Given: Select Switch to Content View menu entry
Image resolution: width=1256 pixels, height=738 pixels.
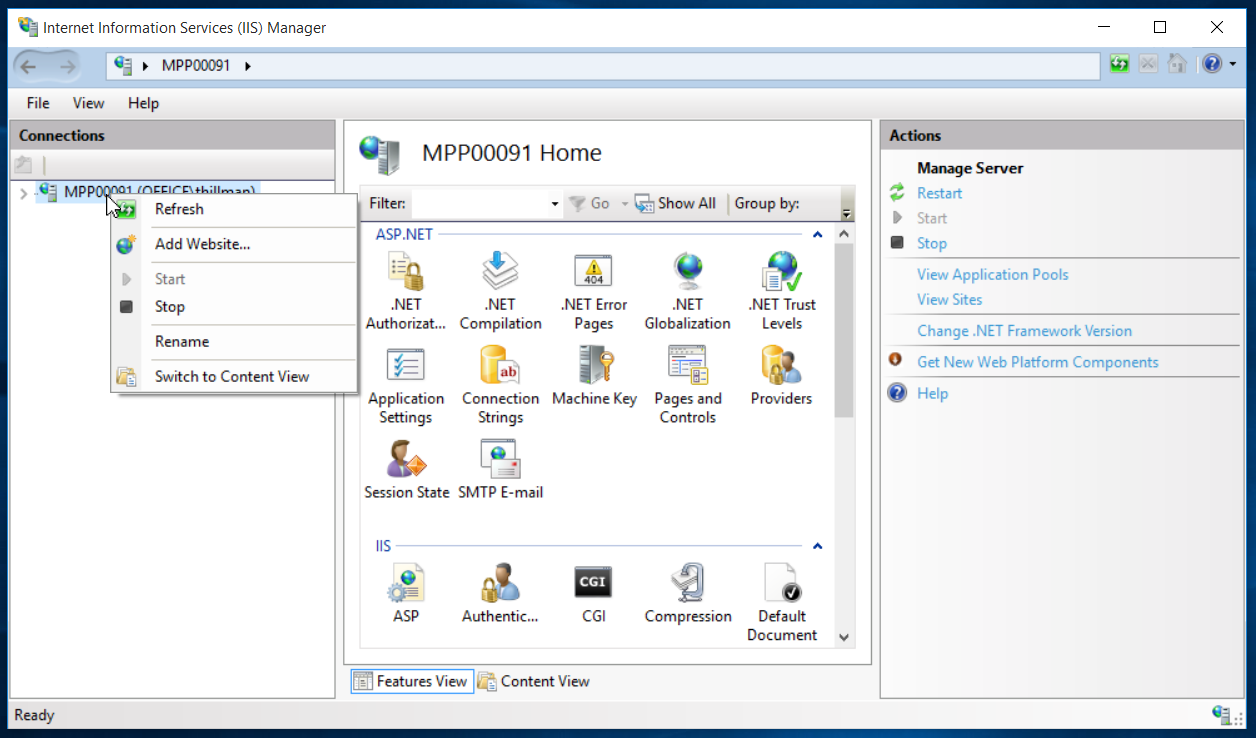Looking at the screenshot, I should pyautogui.click(x=231, y=377).
